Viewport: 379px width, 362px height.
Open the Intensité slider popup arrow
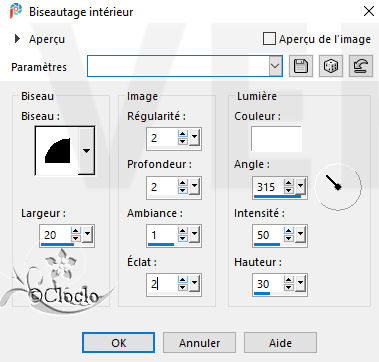300,235
